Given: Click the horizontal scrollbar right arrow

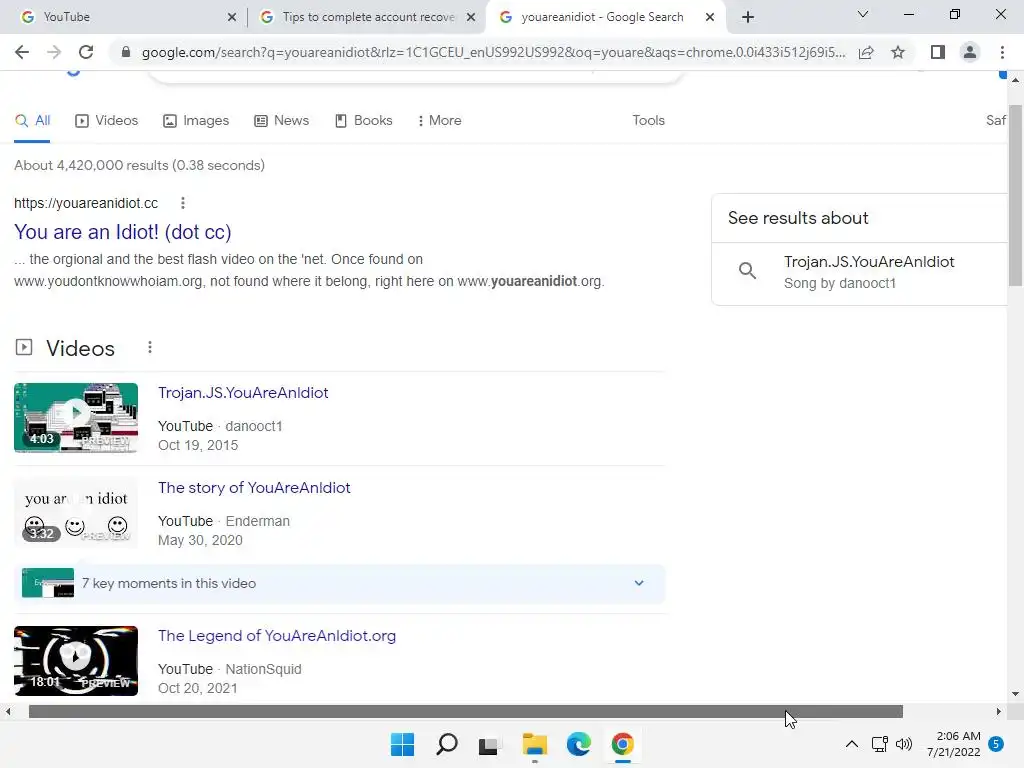Looking at the screenshot, I should (x=999, y=712).
